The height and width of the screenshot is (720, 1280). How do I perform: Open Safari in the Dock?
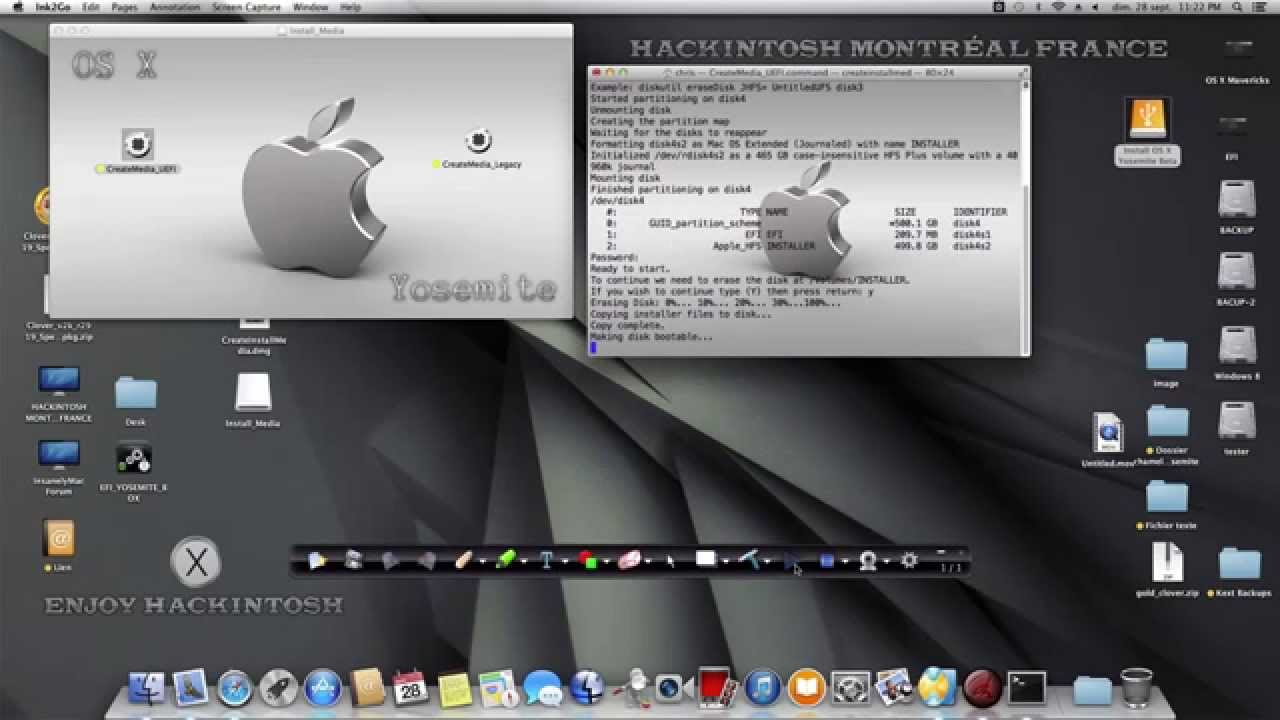coord(234,688)
